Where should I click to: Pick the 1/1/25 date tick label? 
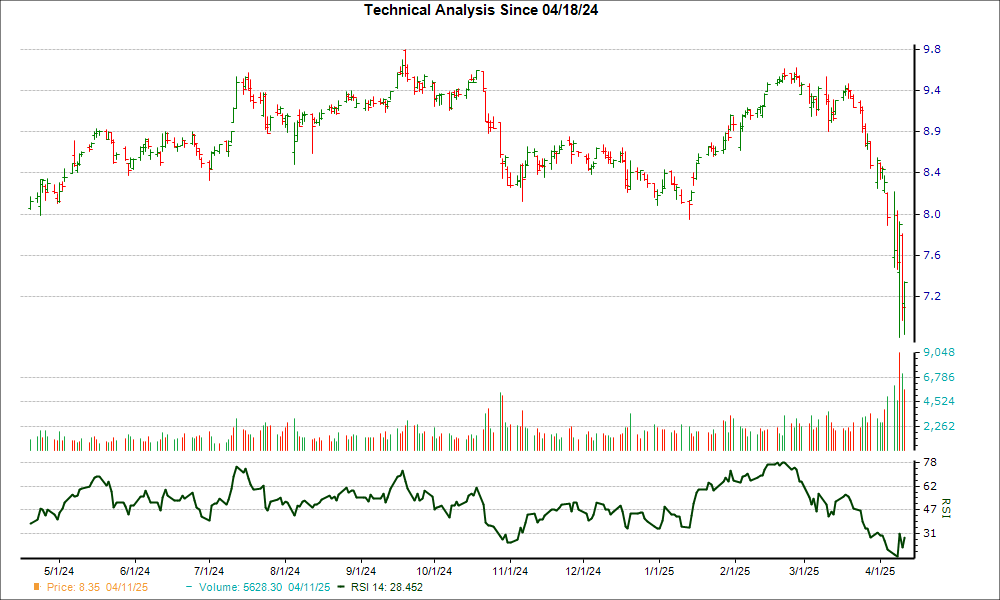coord(658,571)
